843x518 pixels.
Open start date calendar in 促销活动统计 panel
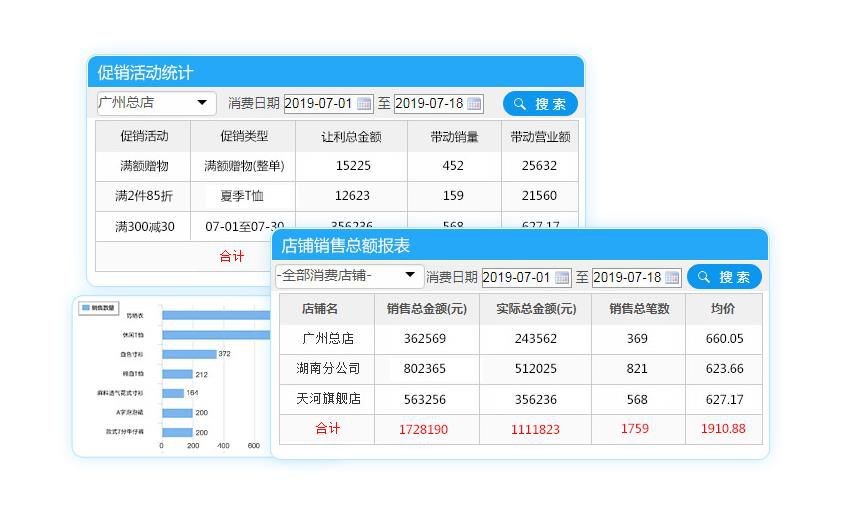coord(364,104)
